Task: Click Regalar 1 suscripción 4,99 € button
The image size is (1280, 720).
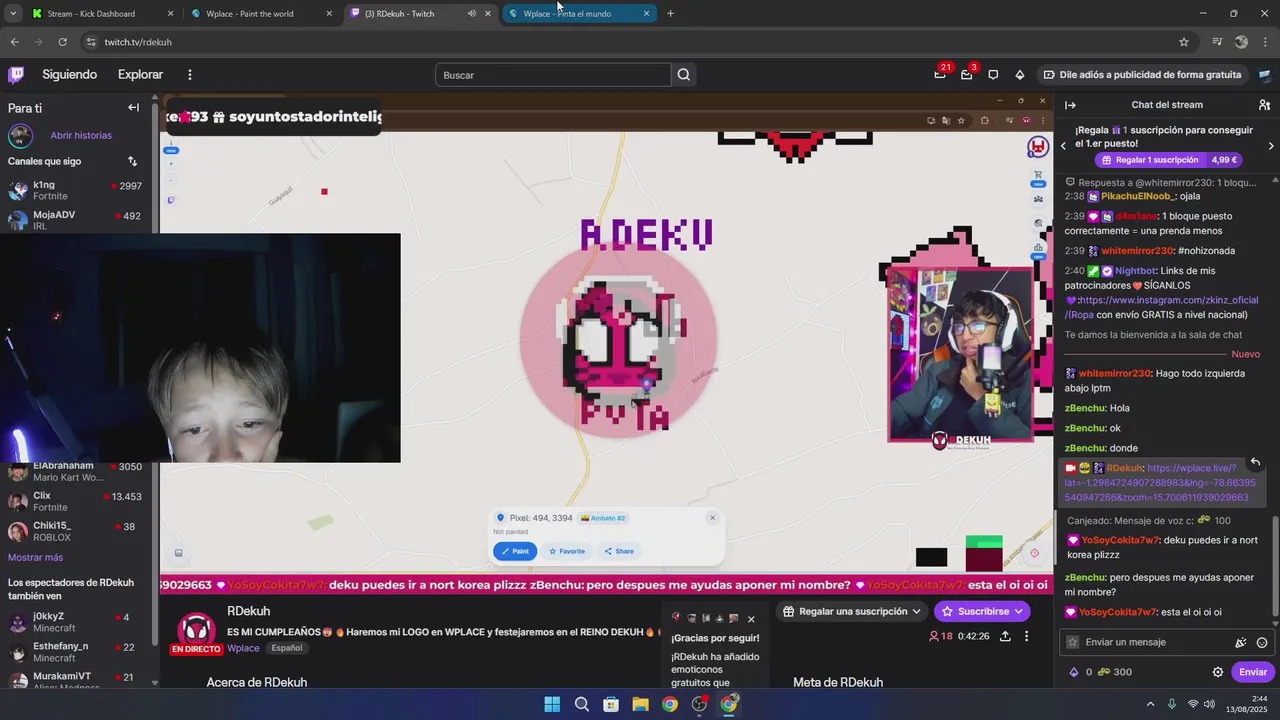Action: [x=1169, y=160]
